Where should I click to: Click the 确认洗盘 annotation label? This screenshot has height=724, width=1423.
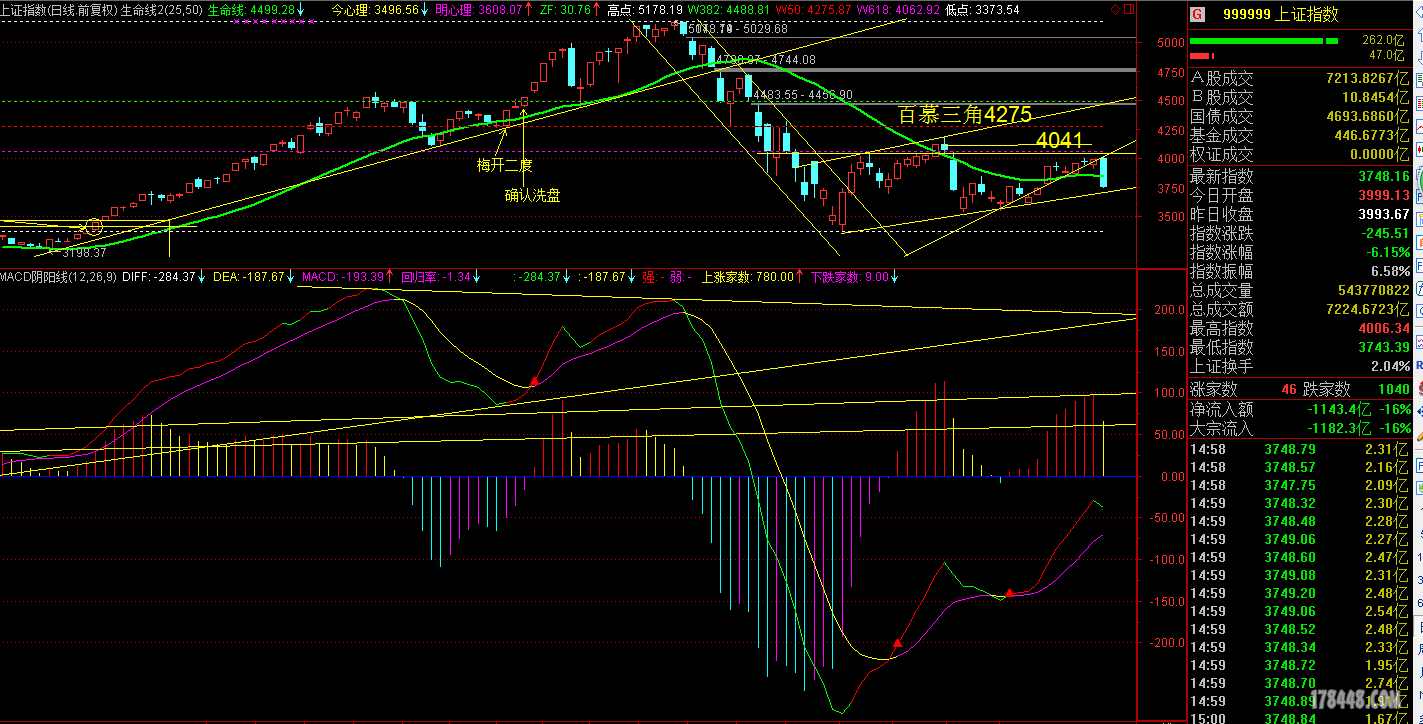(x=532, y=195)
